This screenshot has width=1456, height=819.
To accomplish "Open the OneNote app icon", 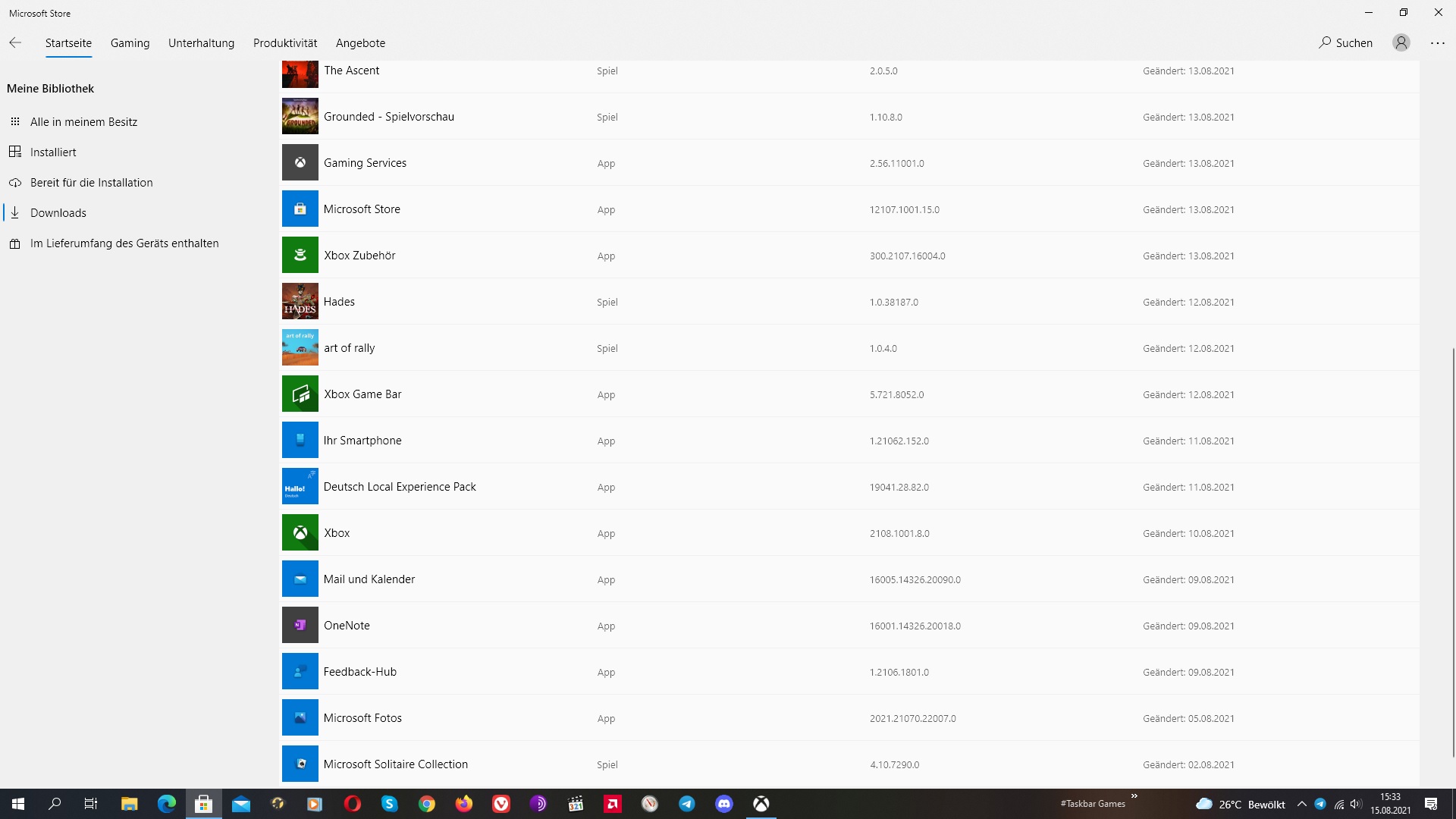I will pyautogui.click(x=300, y=626).
